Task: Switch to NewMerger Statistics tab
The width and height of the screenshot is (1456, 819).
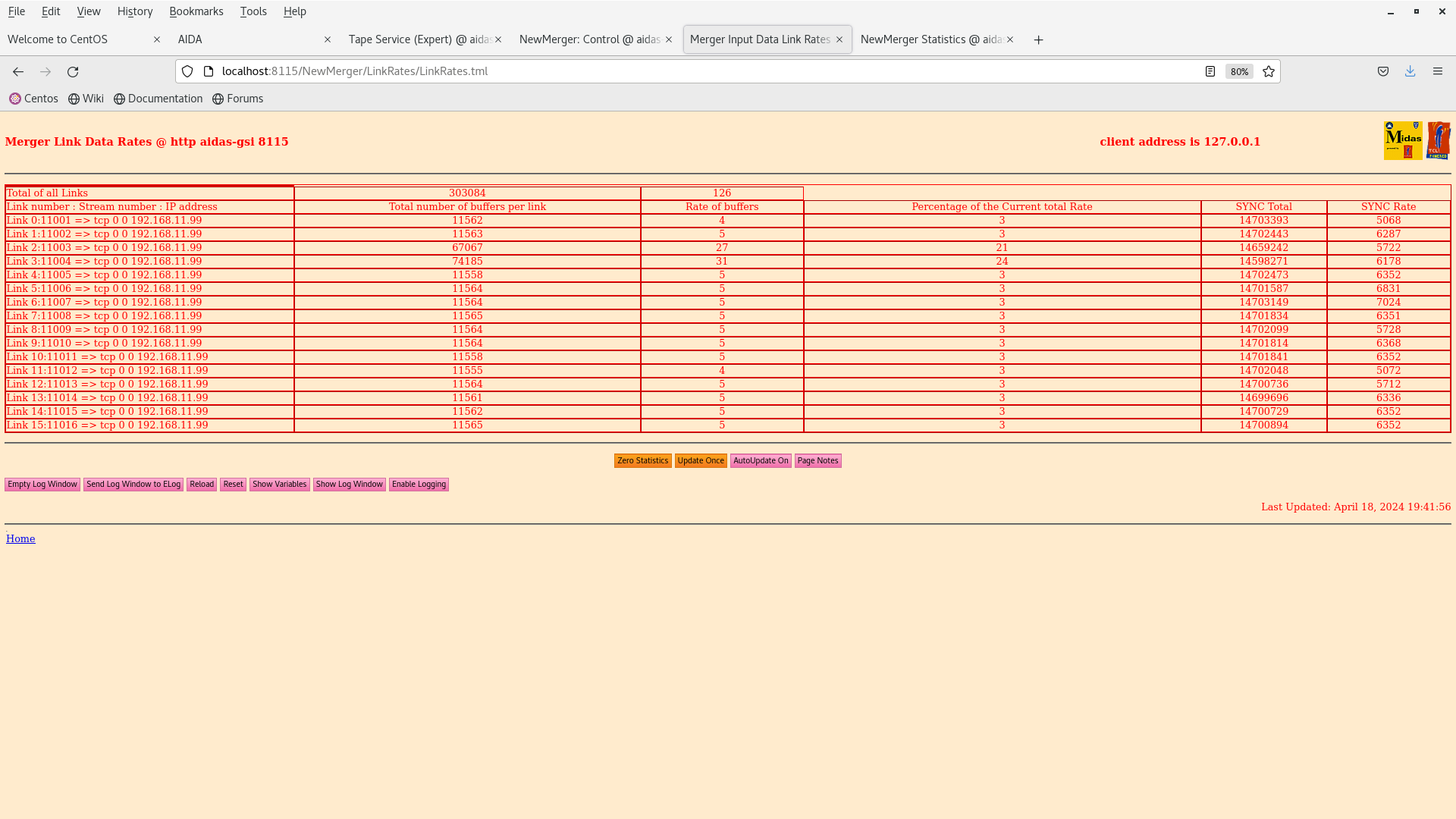Action: tap(931, 39)
